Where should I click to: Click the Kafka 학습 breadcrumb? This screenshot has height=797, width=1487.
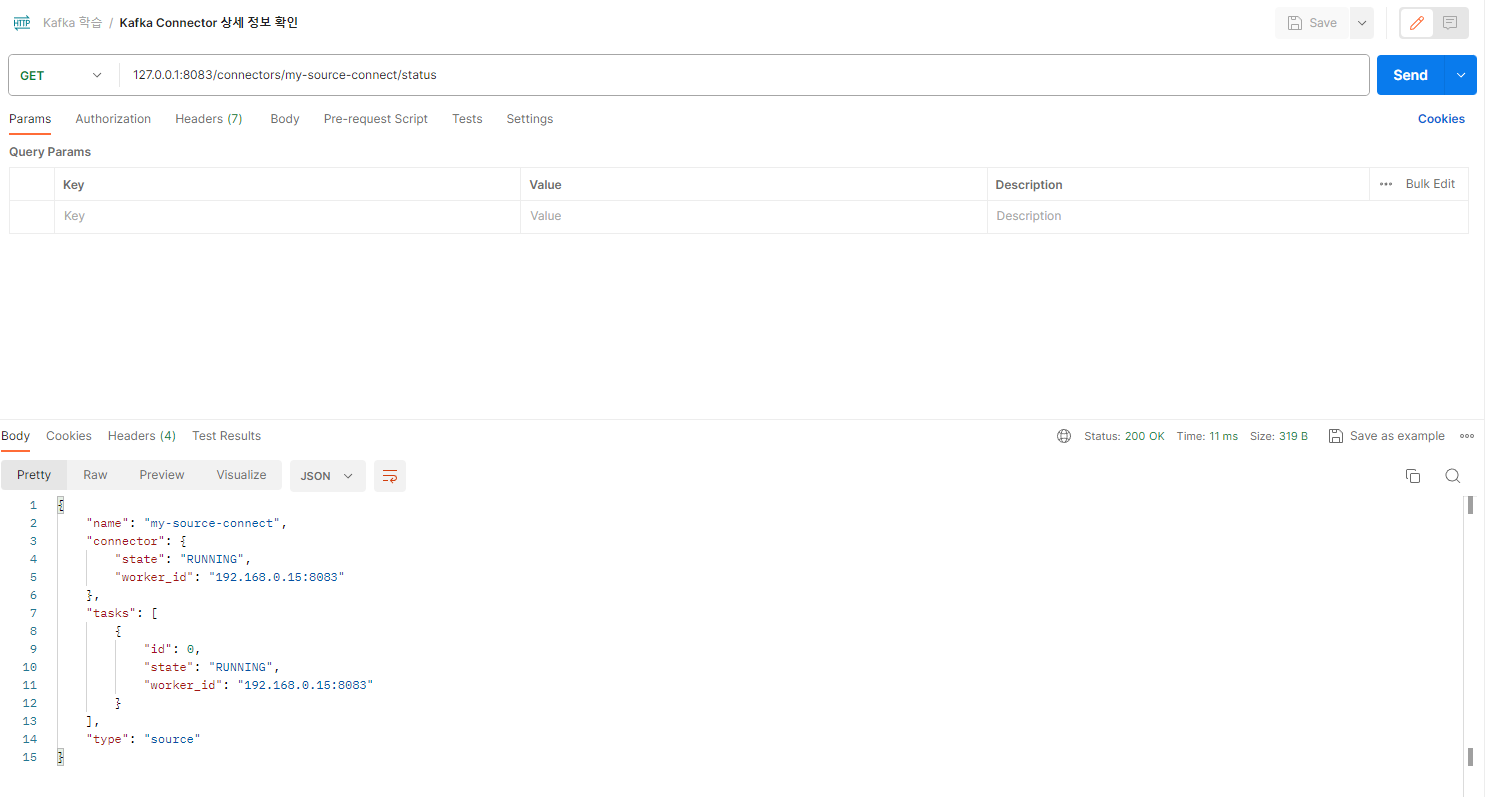pyautogui.click(x=72, y=22)
